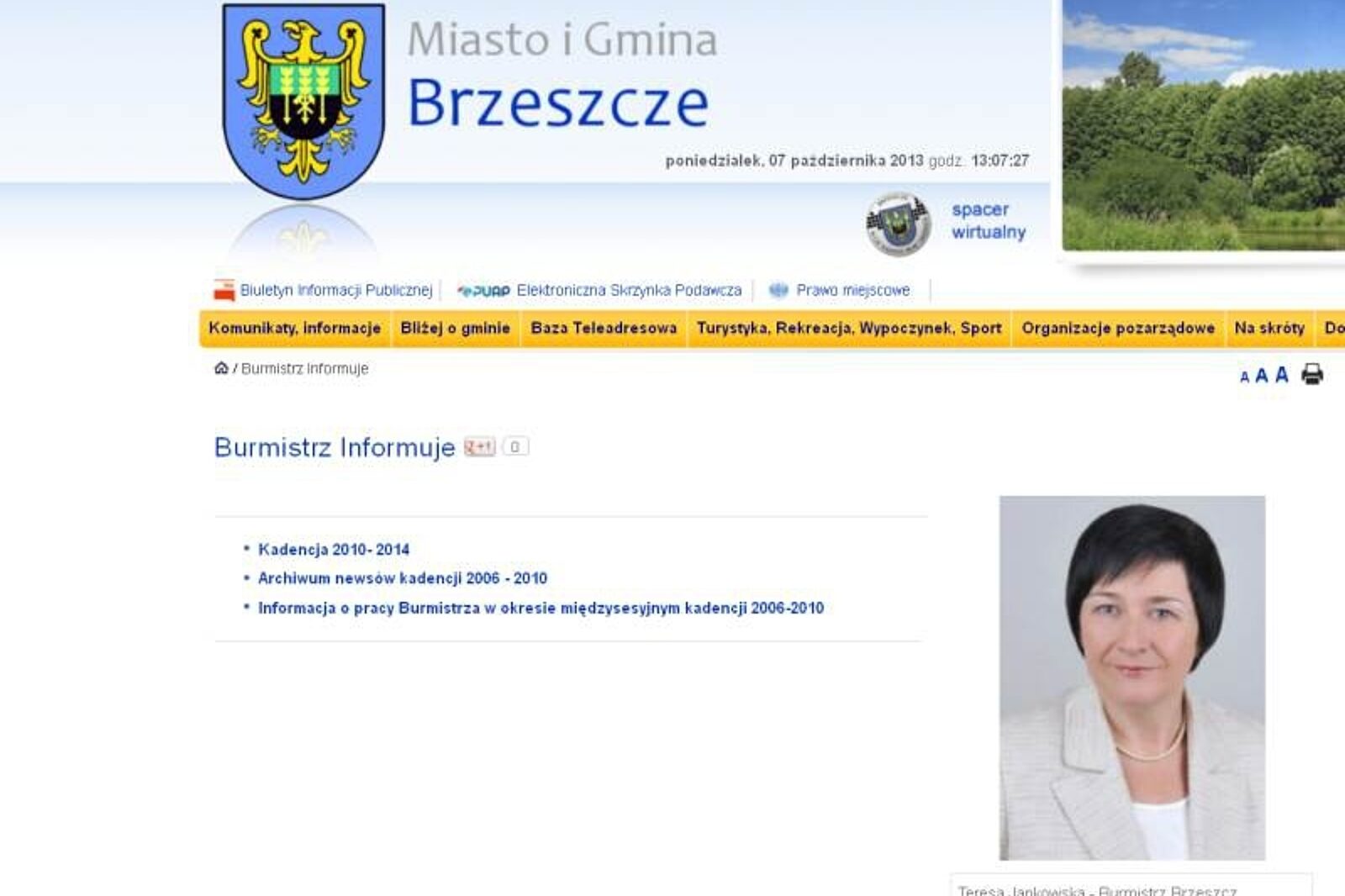Open the Komunikaty, informacje menu
This screenshot has width=1345, height=896.
(294, 328)
